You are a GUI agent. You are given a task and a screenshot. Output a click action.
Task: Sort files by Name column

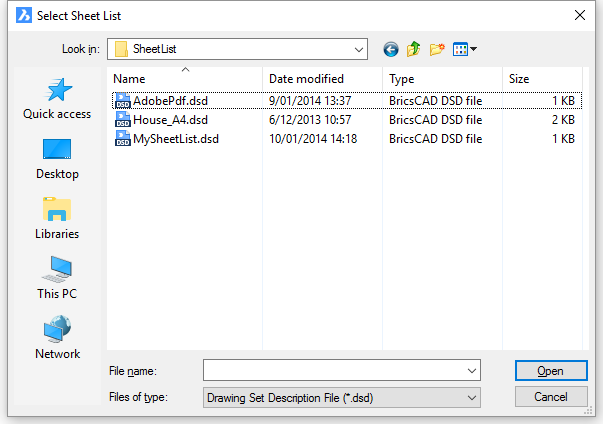(185, 79)
